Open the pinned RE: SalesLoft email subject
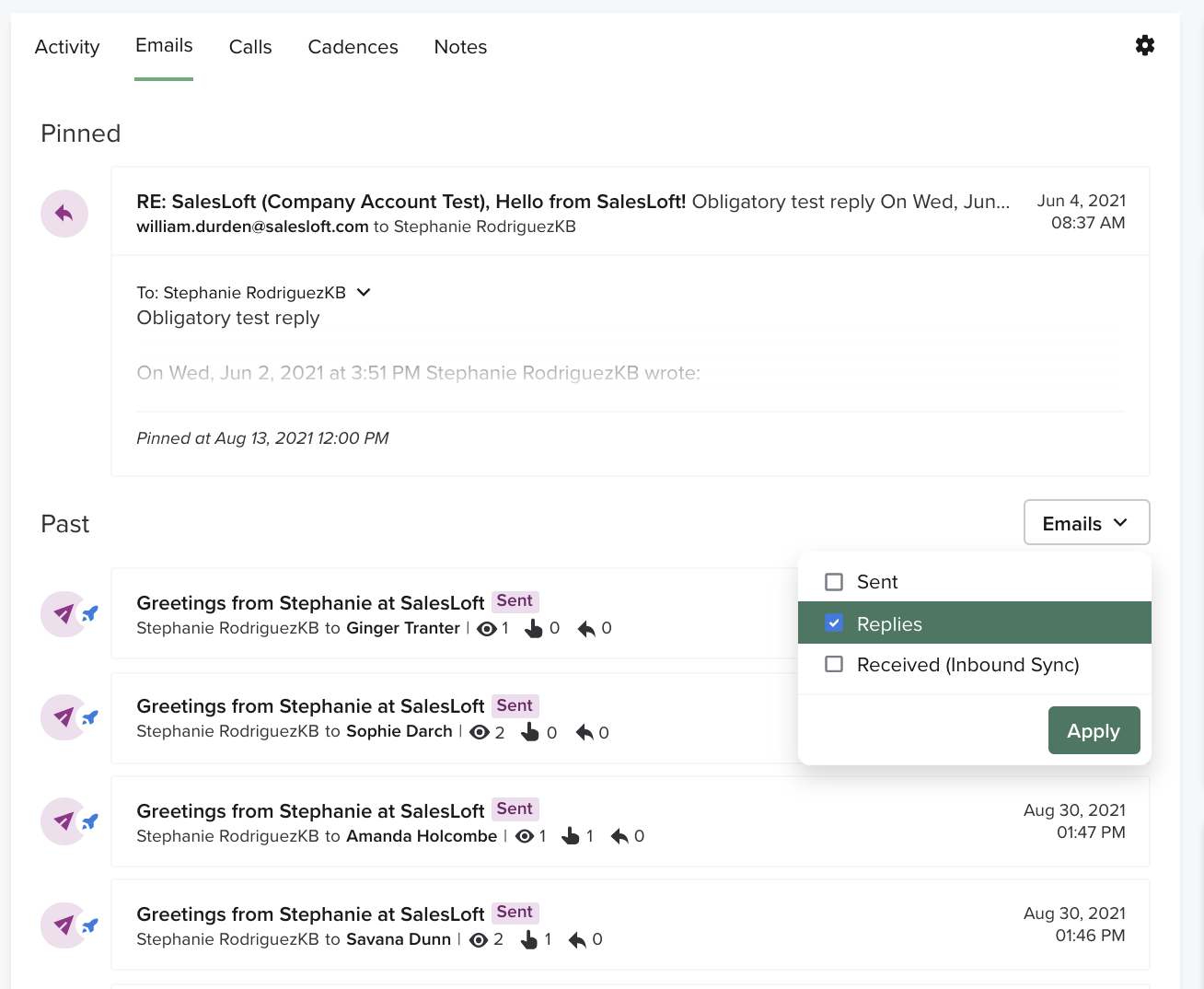 411,202
